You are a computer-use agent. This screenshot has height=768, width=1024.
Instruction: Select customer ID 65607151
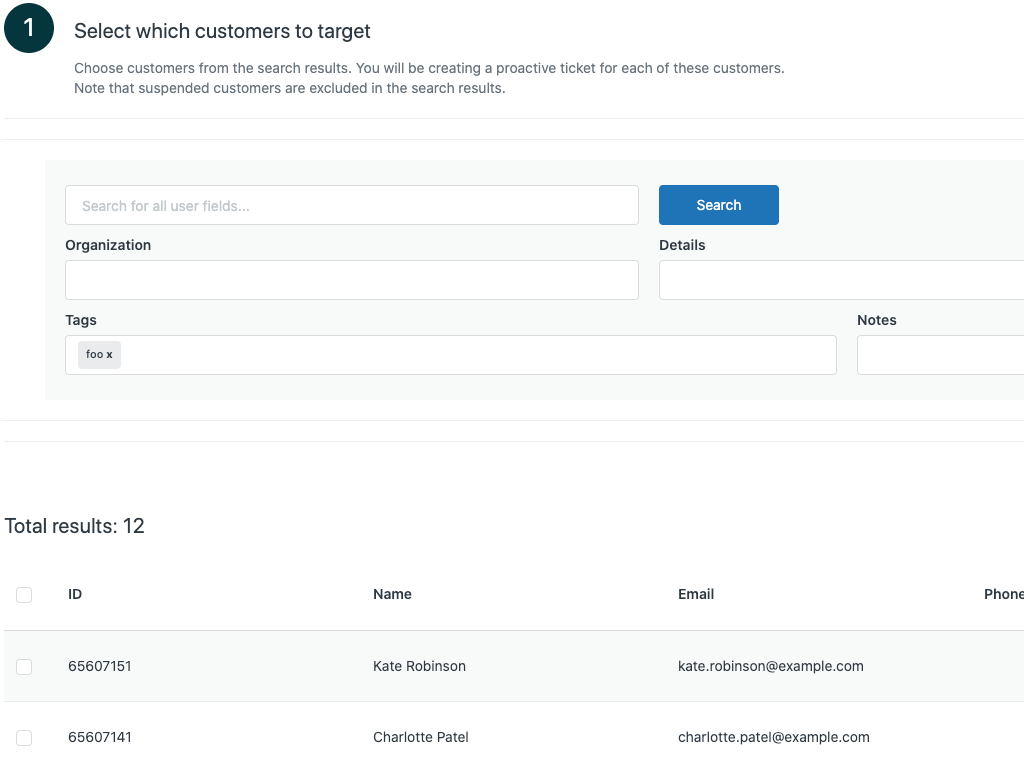tap(100, 666)
